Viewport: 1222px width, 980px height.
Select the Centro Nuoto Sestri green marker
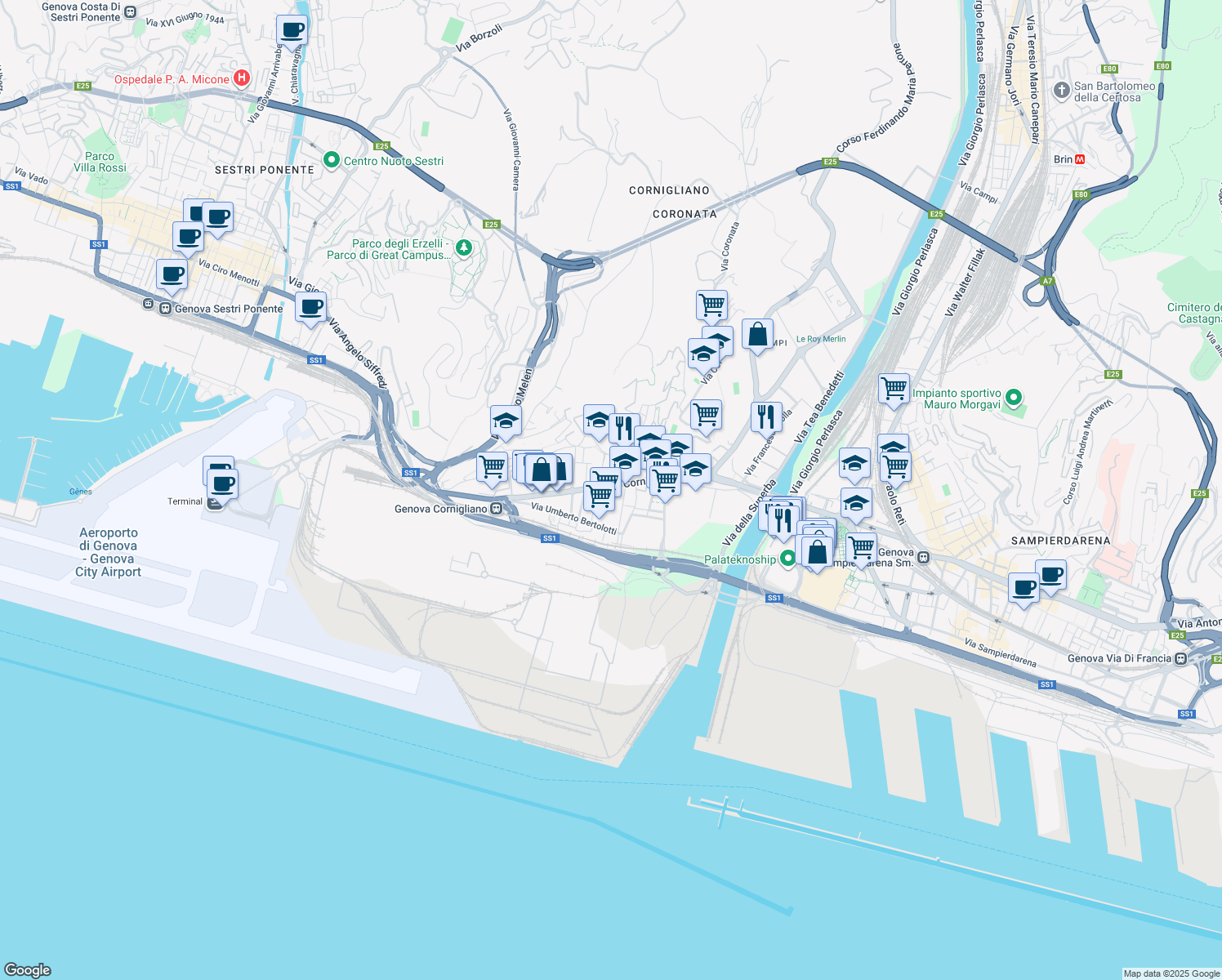pyautogui.click(x=331, y=161)
